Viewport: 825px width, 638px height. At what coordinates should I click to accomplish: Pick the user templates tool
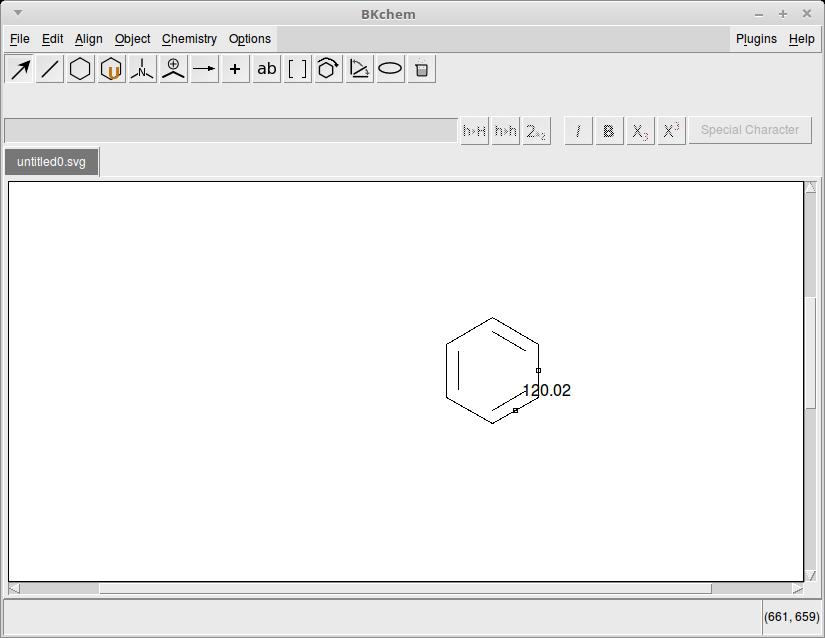[x=112, y=69]
